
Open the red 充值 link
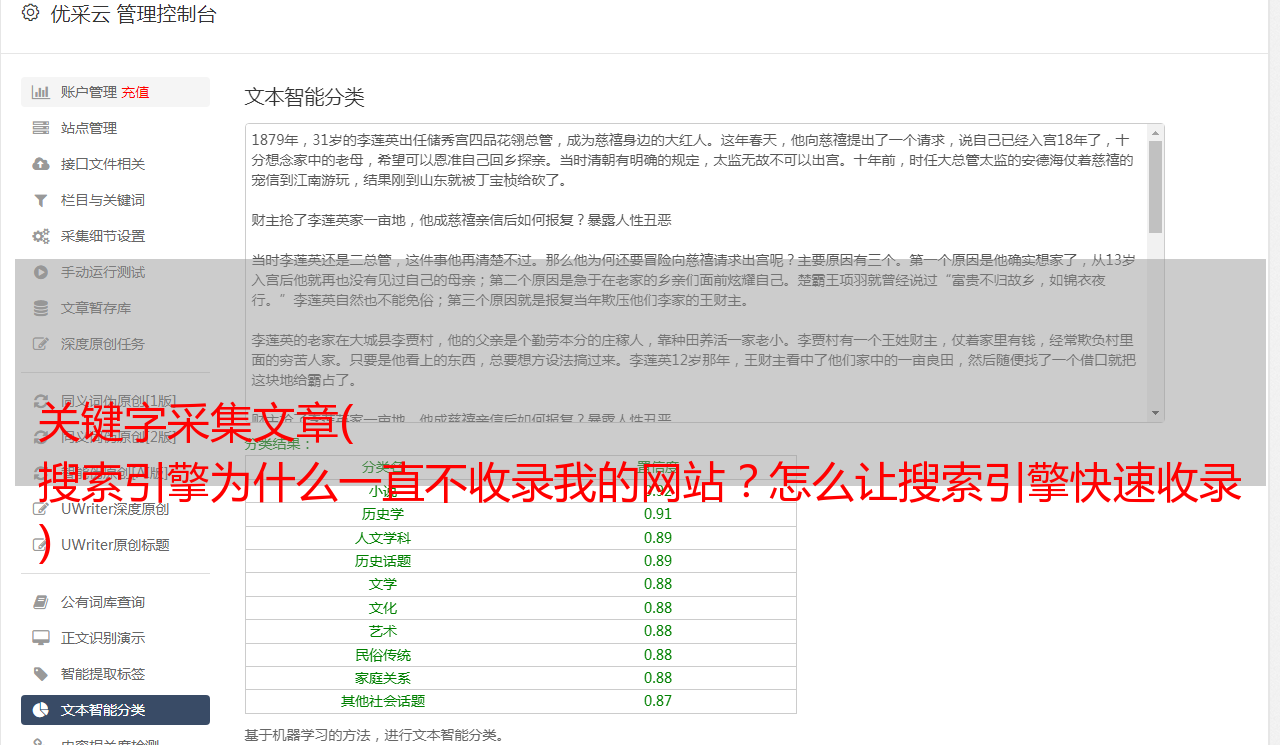pos(136,92)
